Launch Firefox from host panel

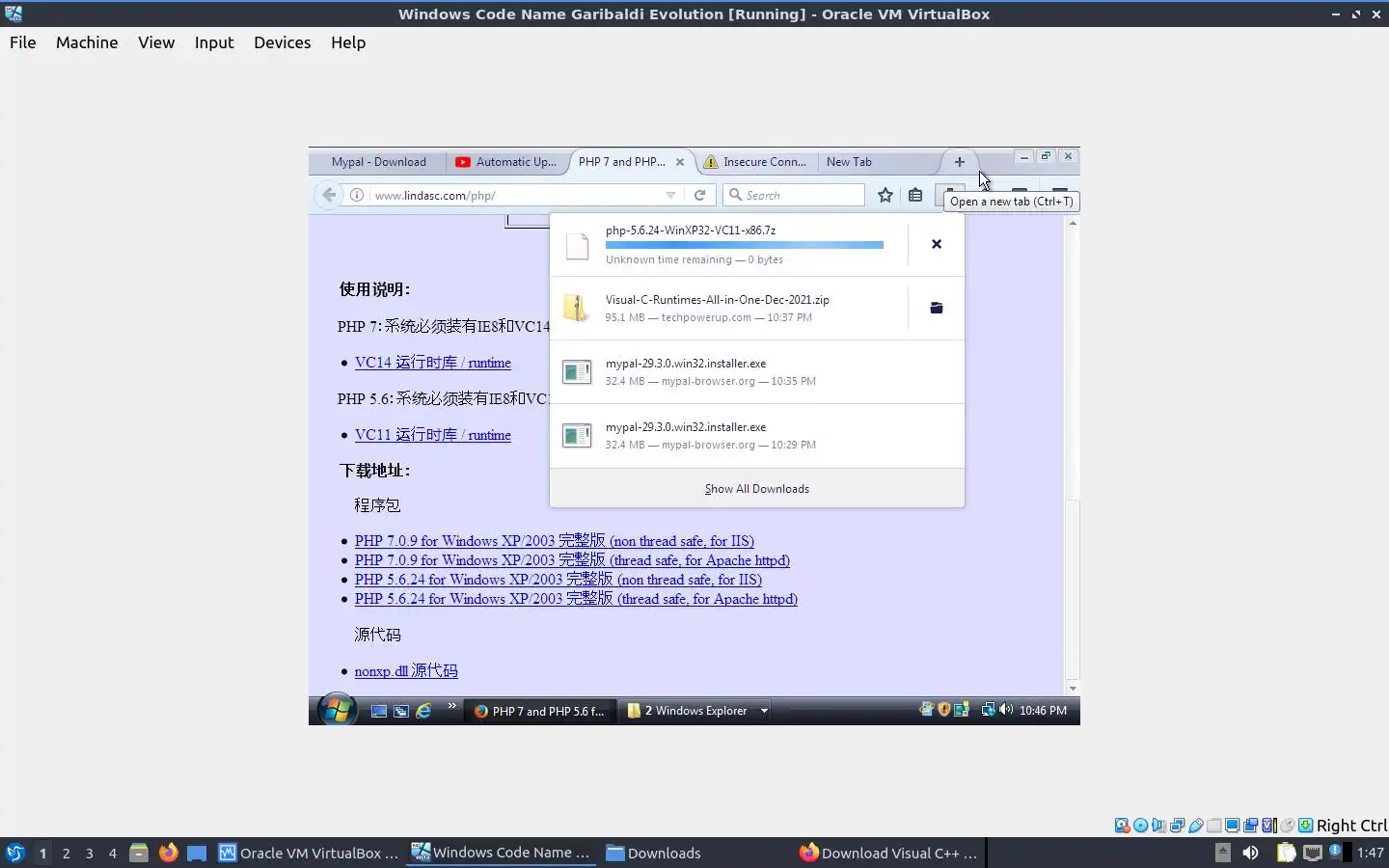169,853
